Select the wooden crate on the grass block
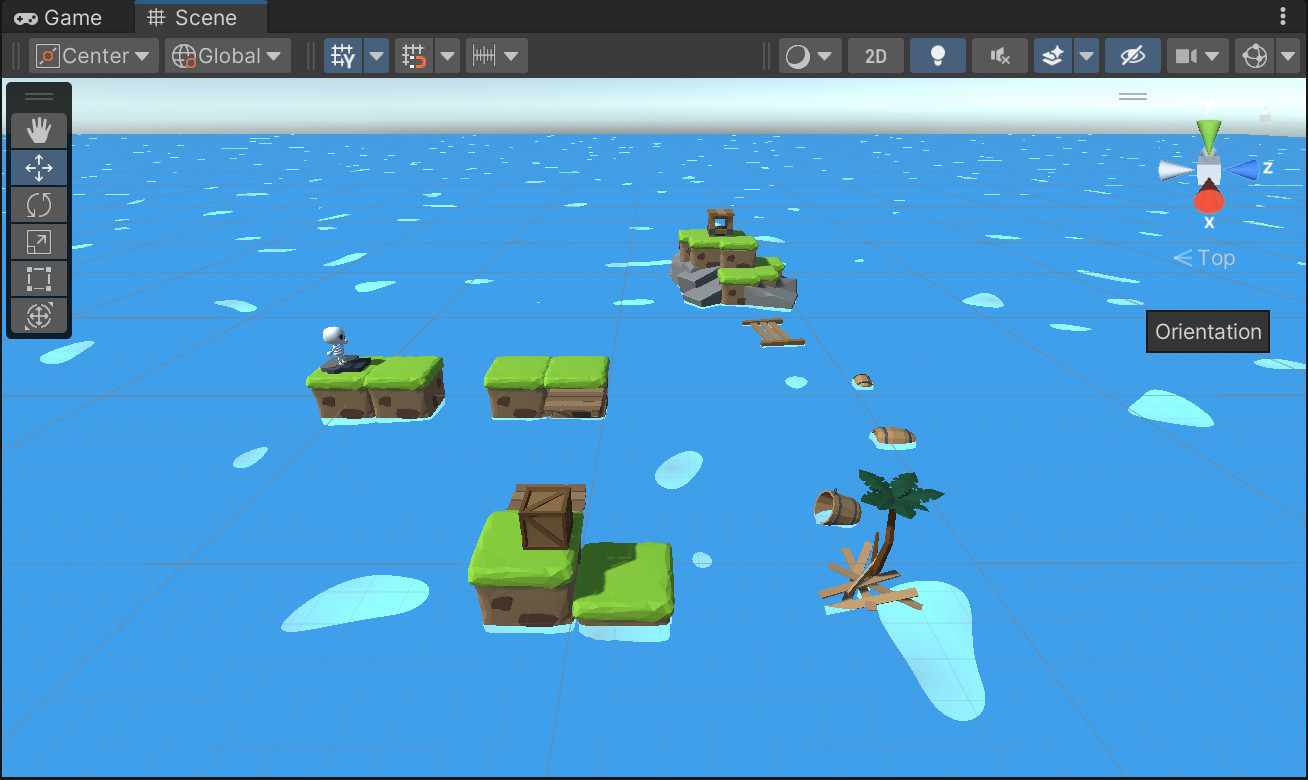Image resolution: width=1308 pixels, height=780 pixels. tap(546, 516)
